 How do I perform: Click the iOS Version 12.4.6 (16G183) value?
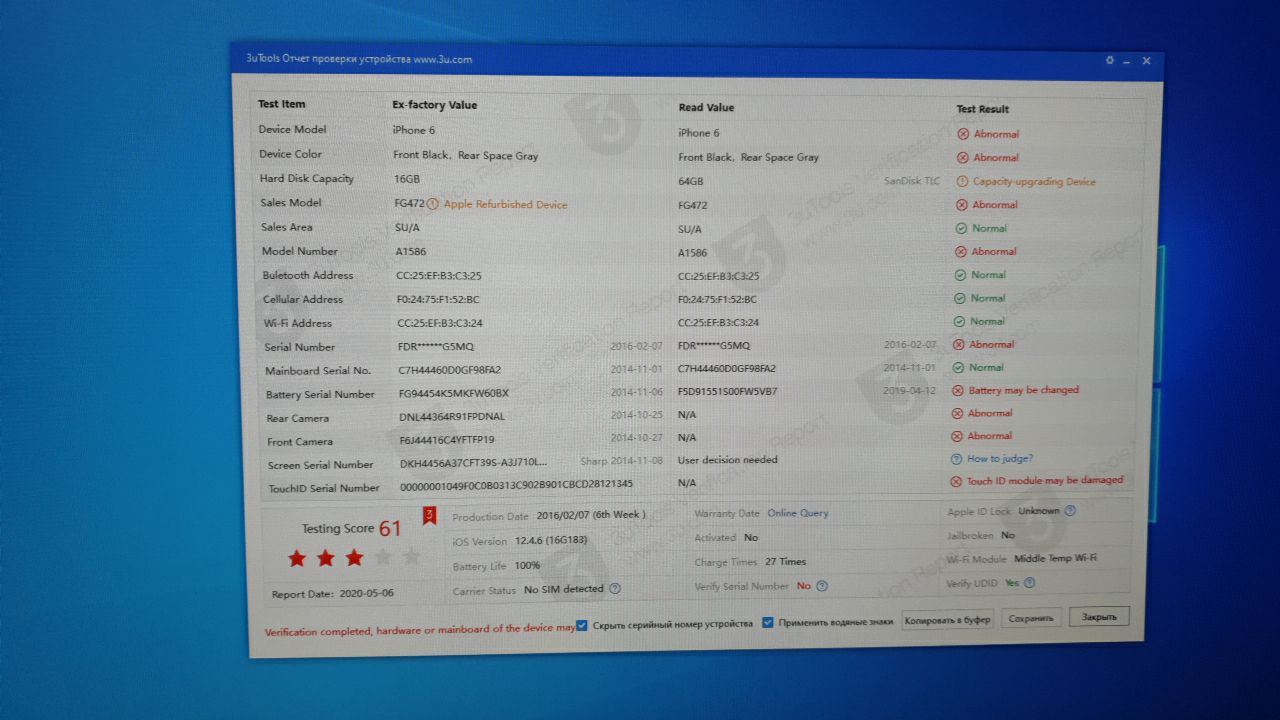point(551,541)
